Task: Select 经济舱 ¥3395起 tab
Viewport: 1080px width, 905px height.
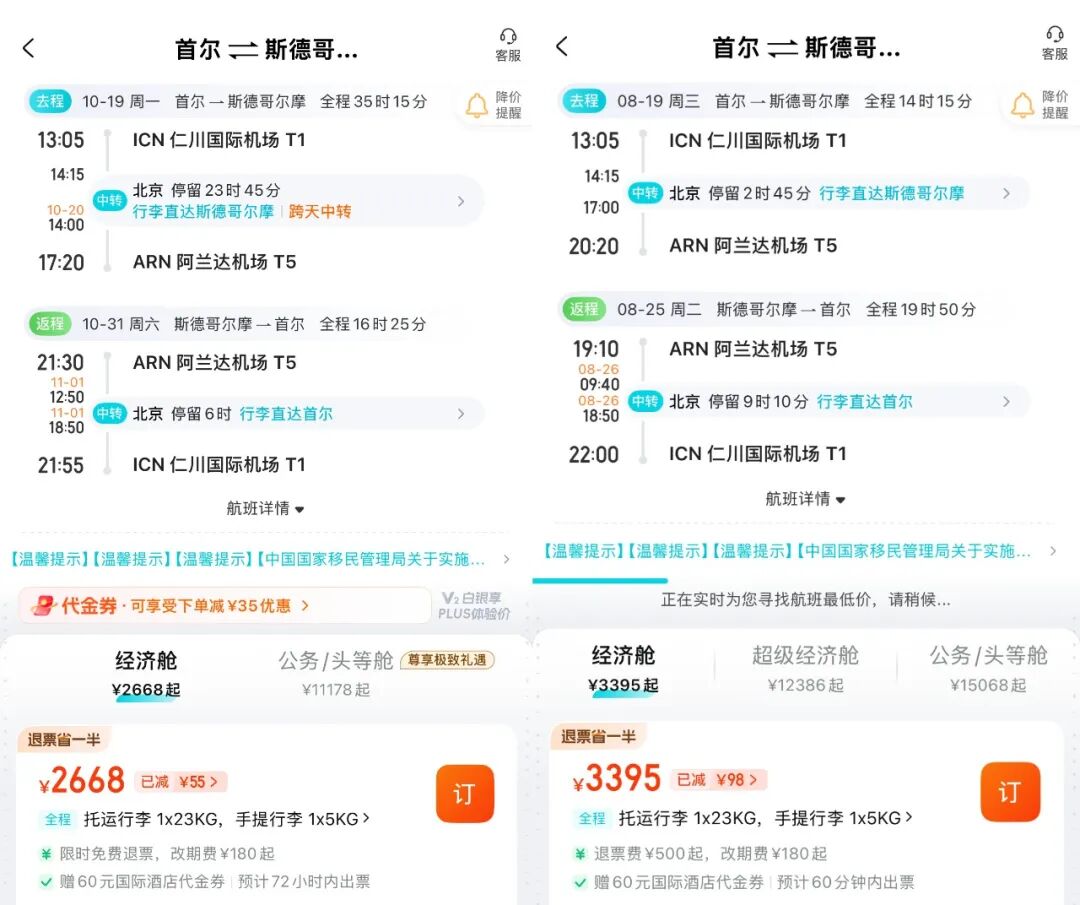Action: coord(623,669)
